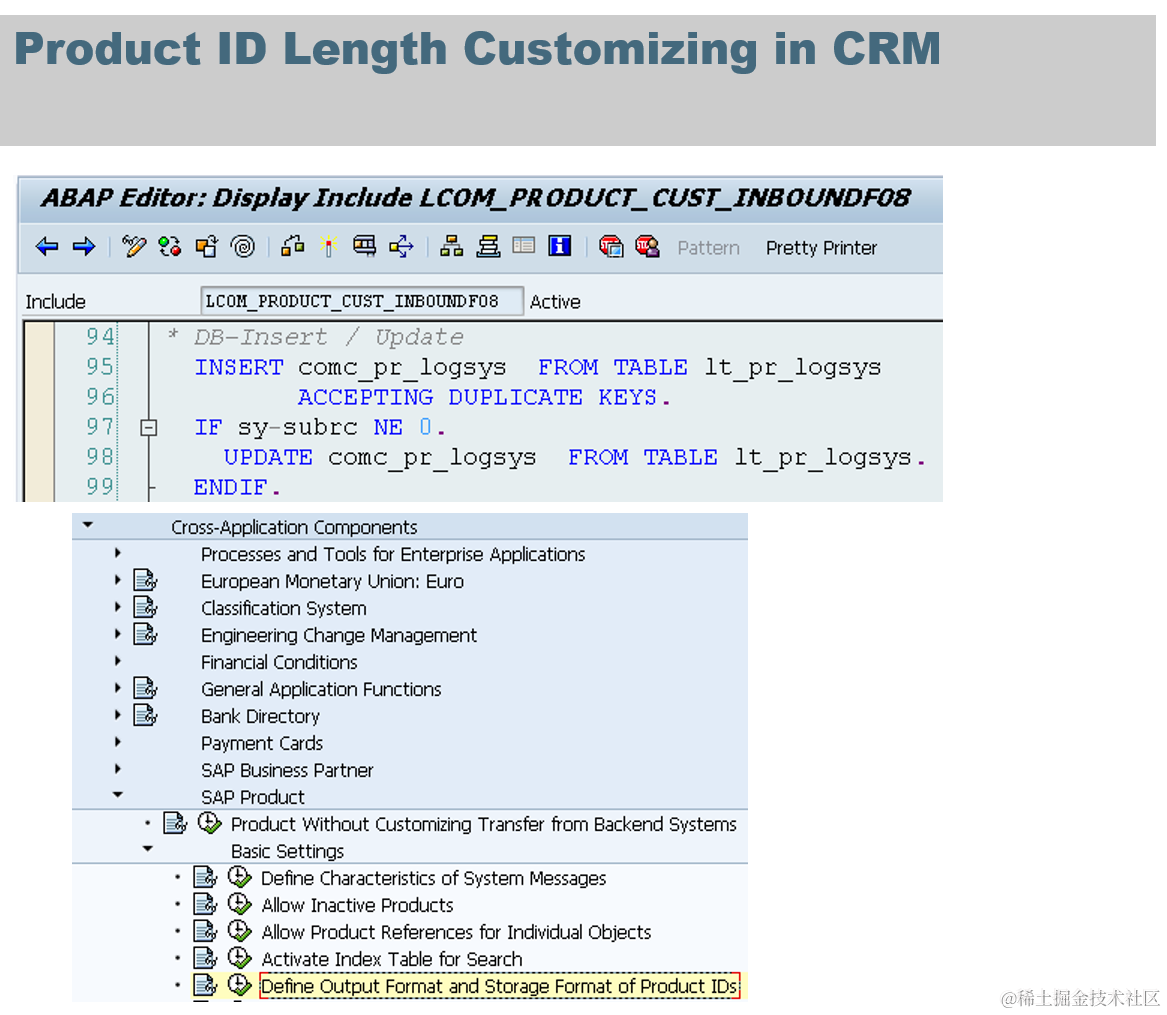Execute activity icon for Define Characteristics of System Messages
1167x1015 pixels.
(240, 877)
